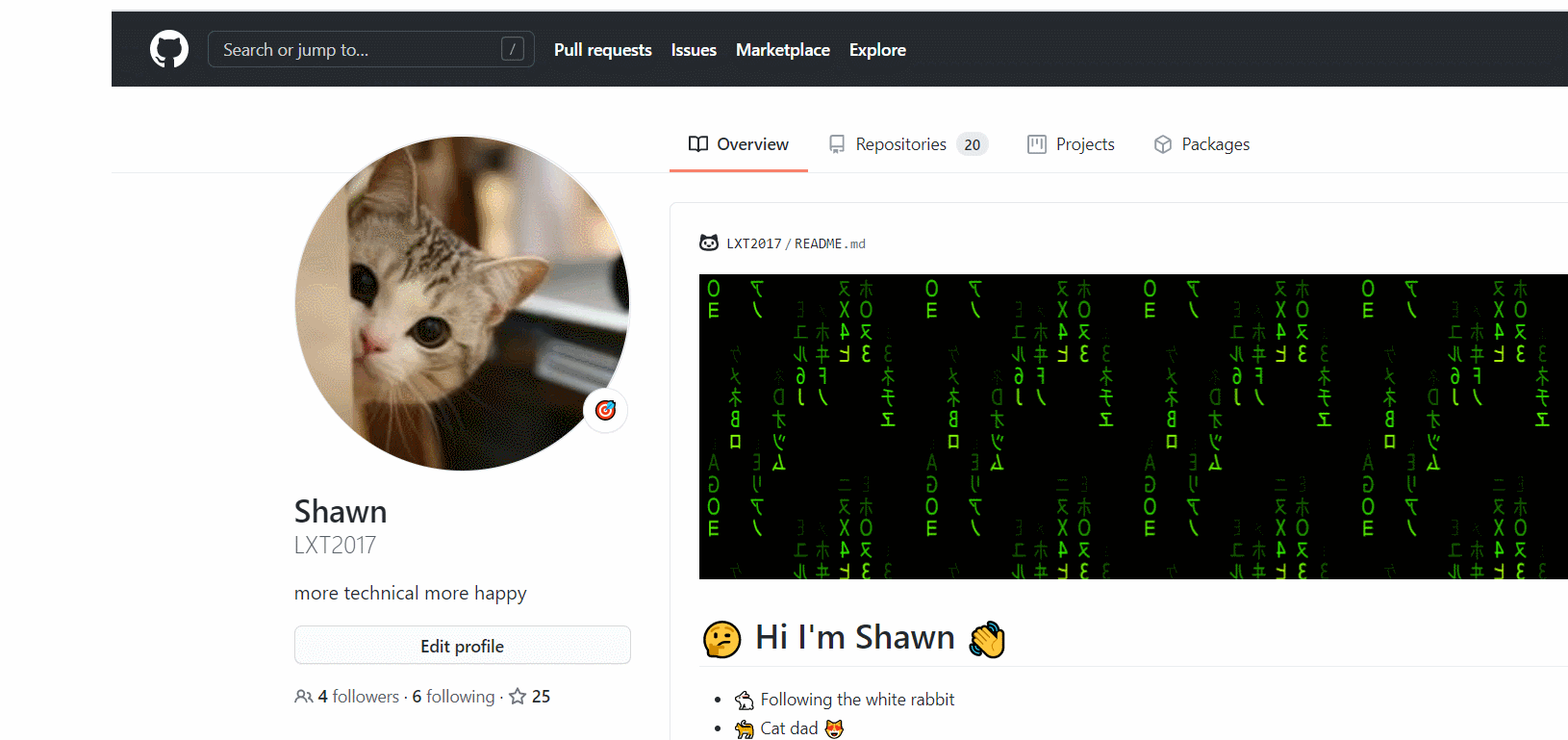The height and width of the screenshot is (740, 1568).
Task: Open Pull requests in the header
Action: [x=602, y=50]
